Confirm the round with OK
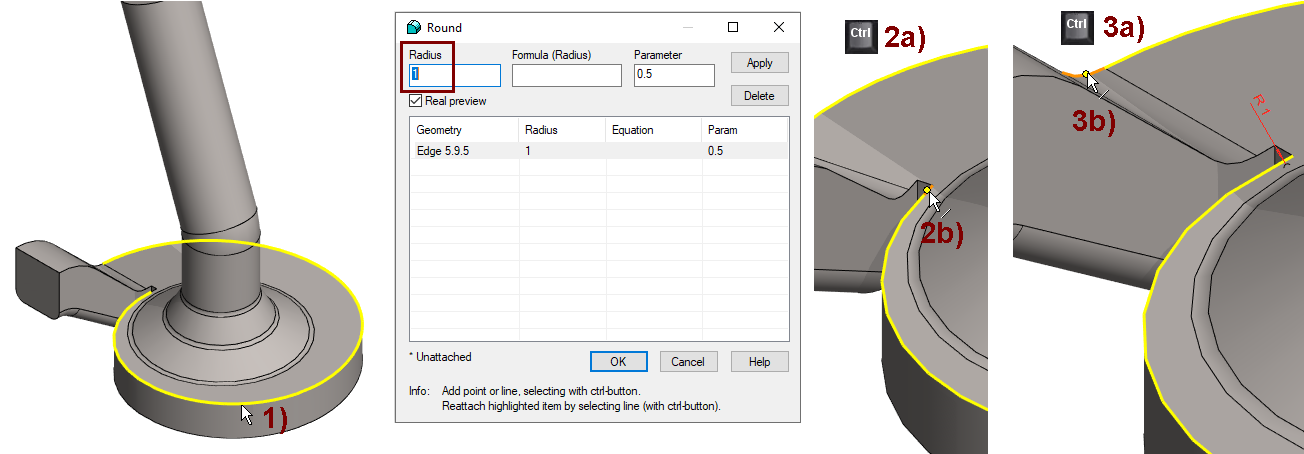Screen dimensions: 1304x454 618,362
